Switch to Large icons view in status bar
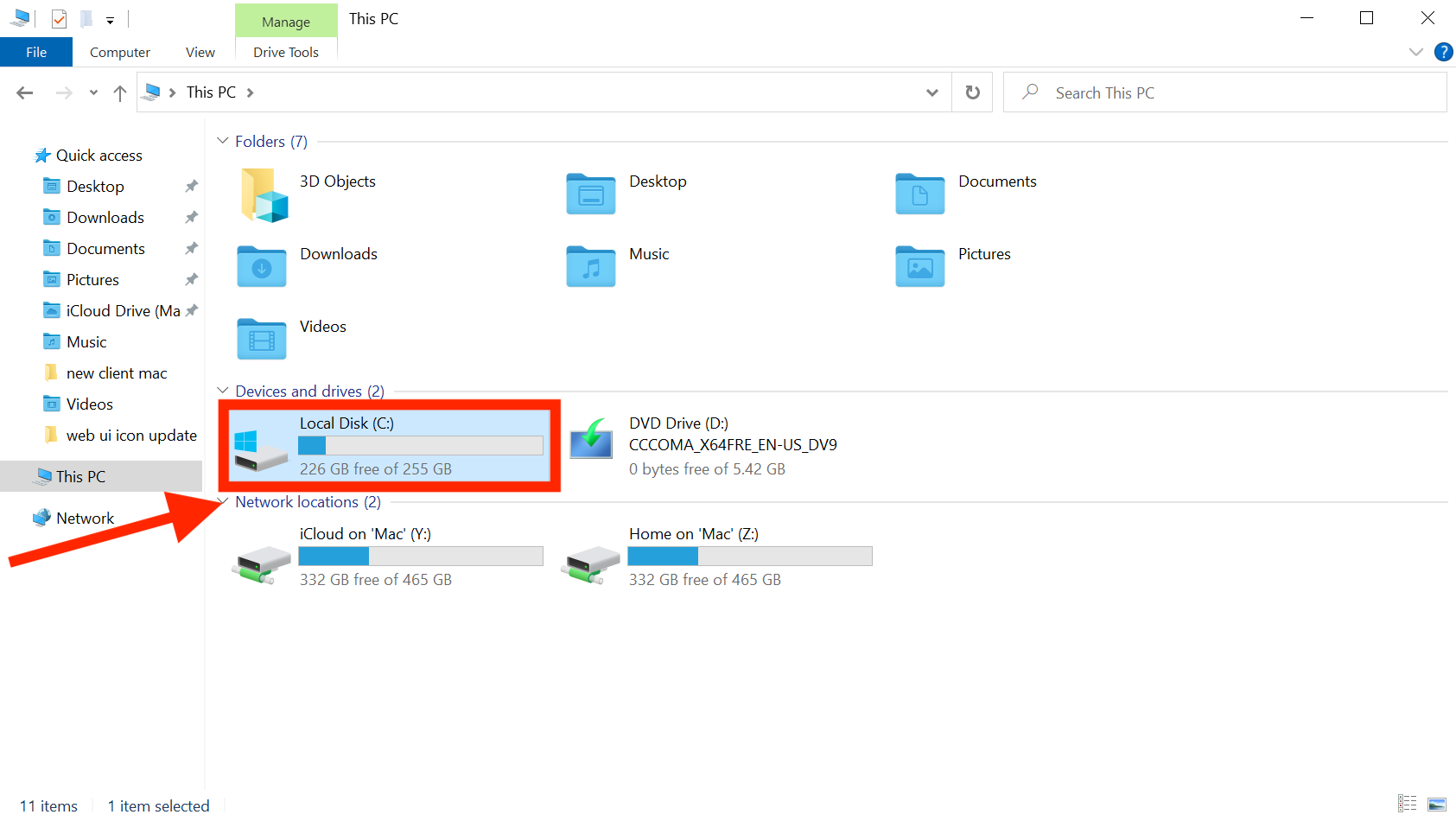Image resolution: width=1456 pixels, height=821 pixels. point(1436,804)
